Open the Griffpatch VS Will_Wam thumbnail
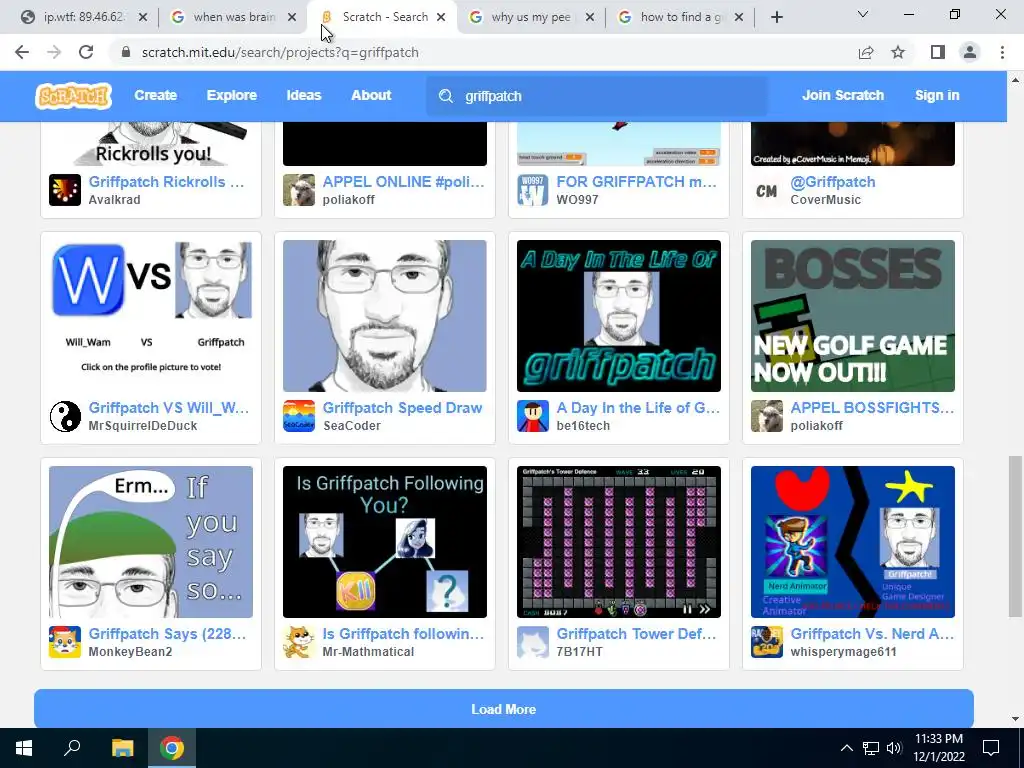1024x768 pixels. [x=151, y=316]
